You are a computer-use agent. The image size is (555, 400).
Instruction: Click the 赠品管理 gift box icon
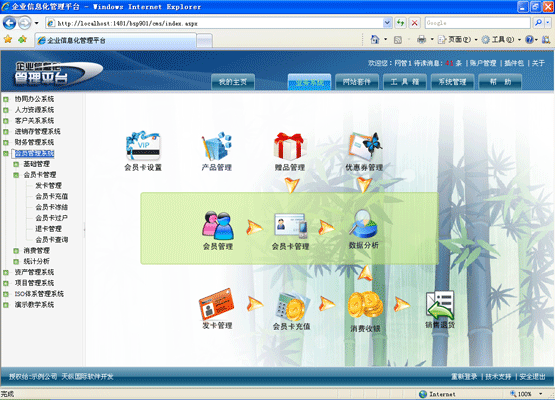[289, 146]
